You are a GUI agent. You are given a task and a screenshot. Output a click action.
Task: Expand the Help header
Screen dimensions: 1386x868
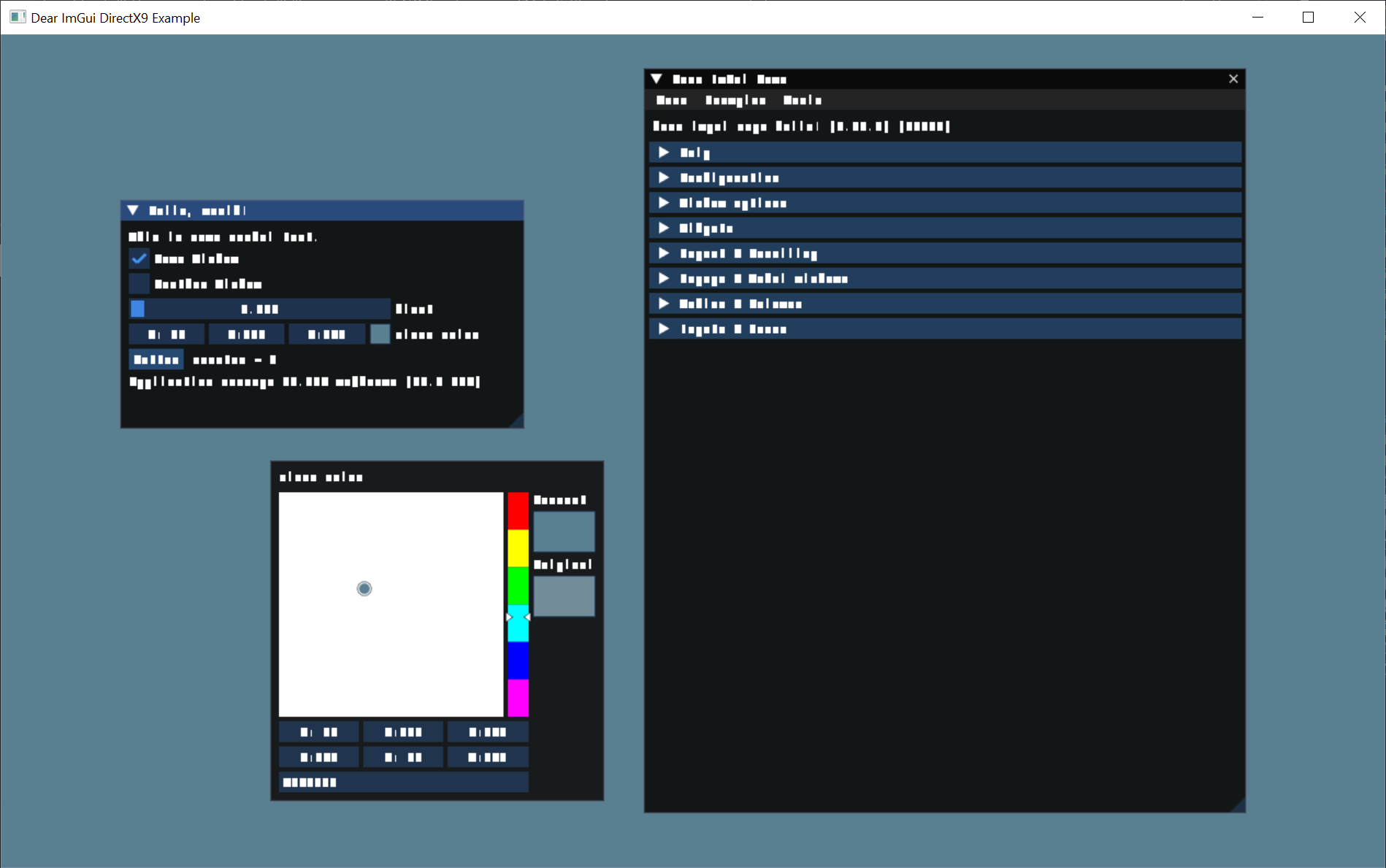pyautogui.click(x=945, y=153)
